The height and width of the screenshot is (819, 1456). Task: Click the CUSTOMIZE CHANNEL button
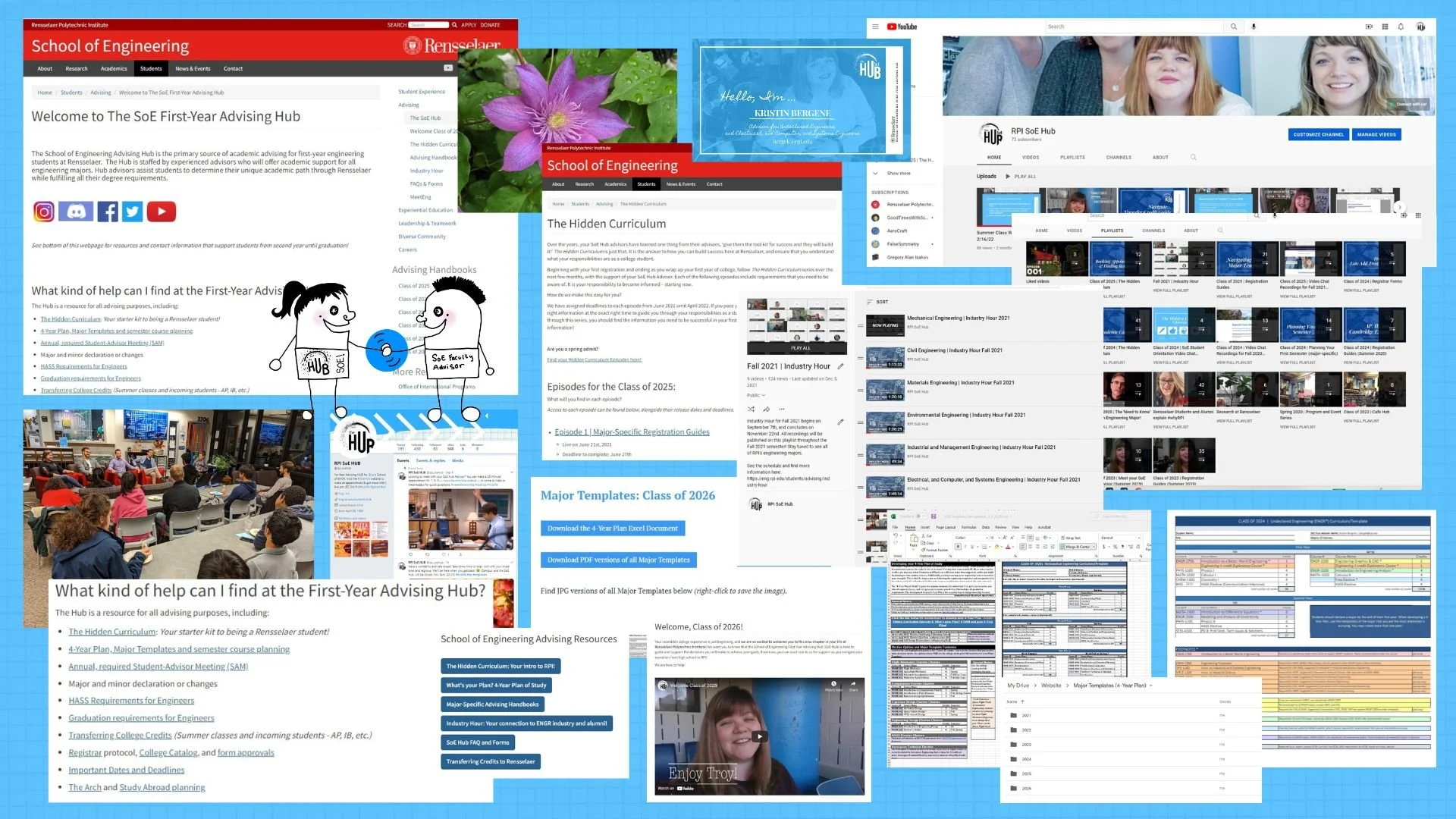[x=1318, y=134]
